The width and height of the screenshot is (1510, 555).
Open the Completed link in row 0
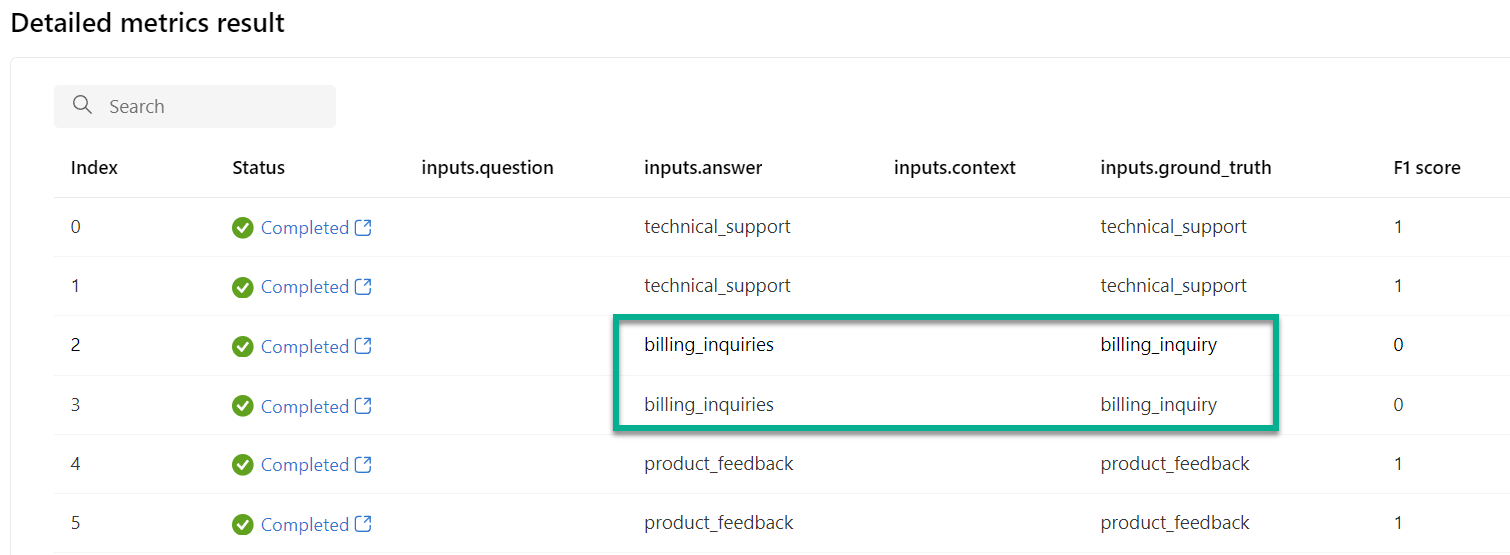305,228
